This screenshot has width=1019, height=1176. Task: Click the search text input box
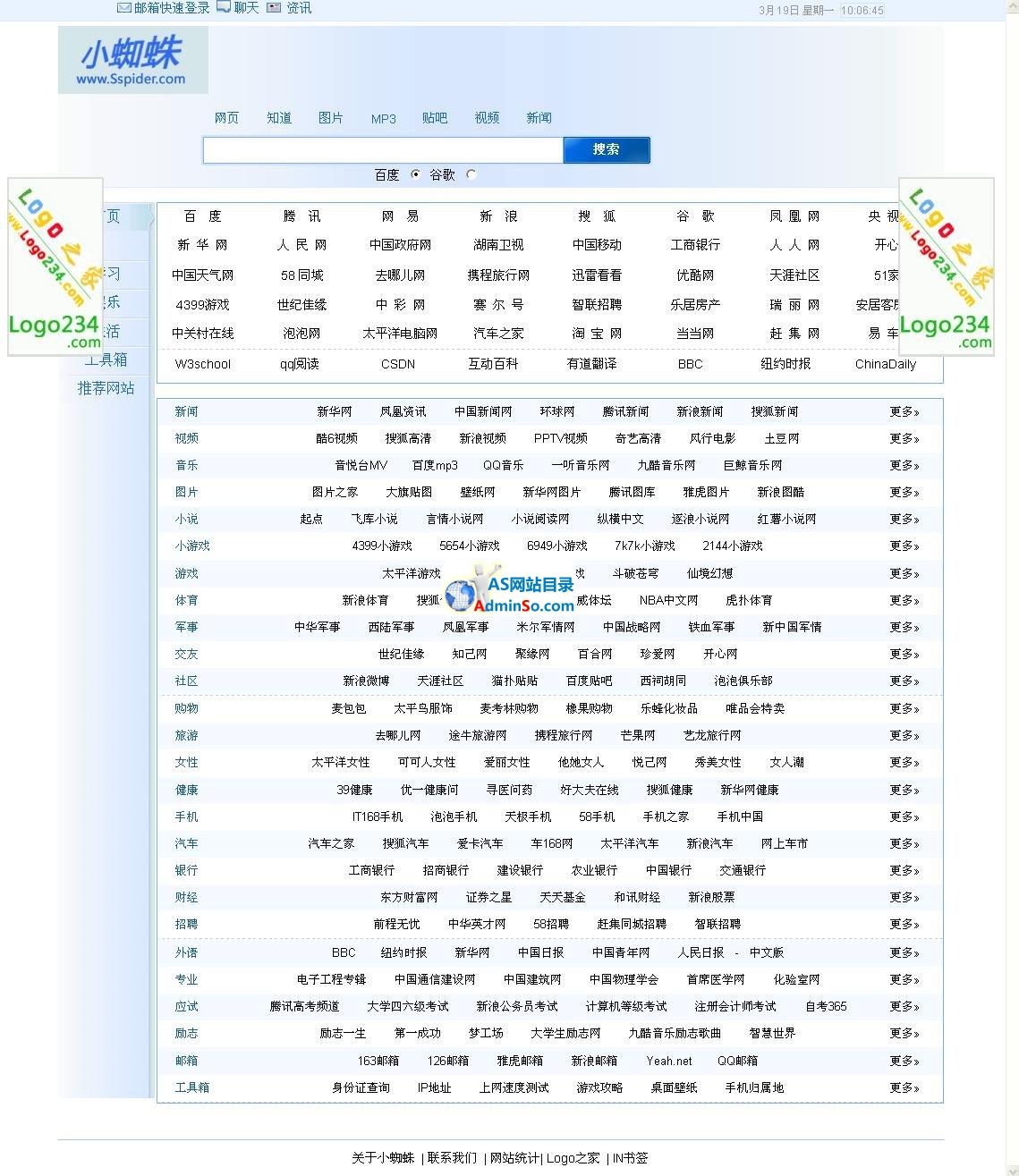(x=383, y=150)
